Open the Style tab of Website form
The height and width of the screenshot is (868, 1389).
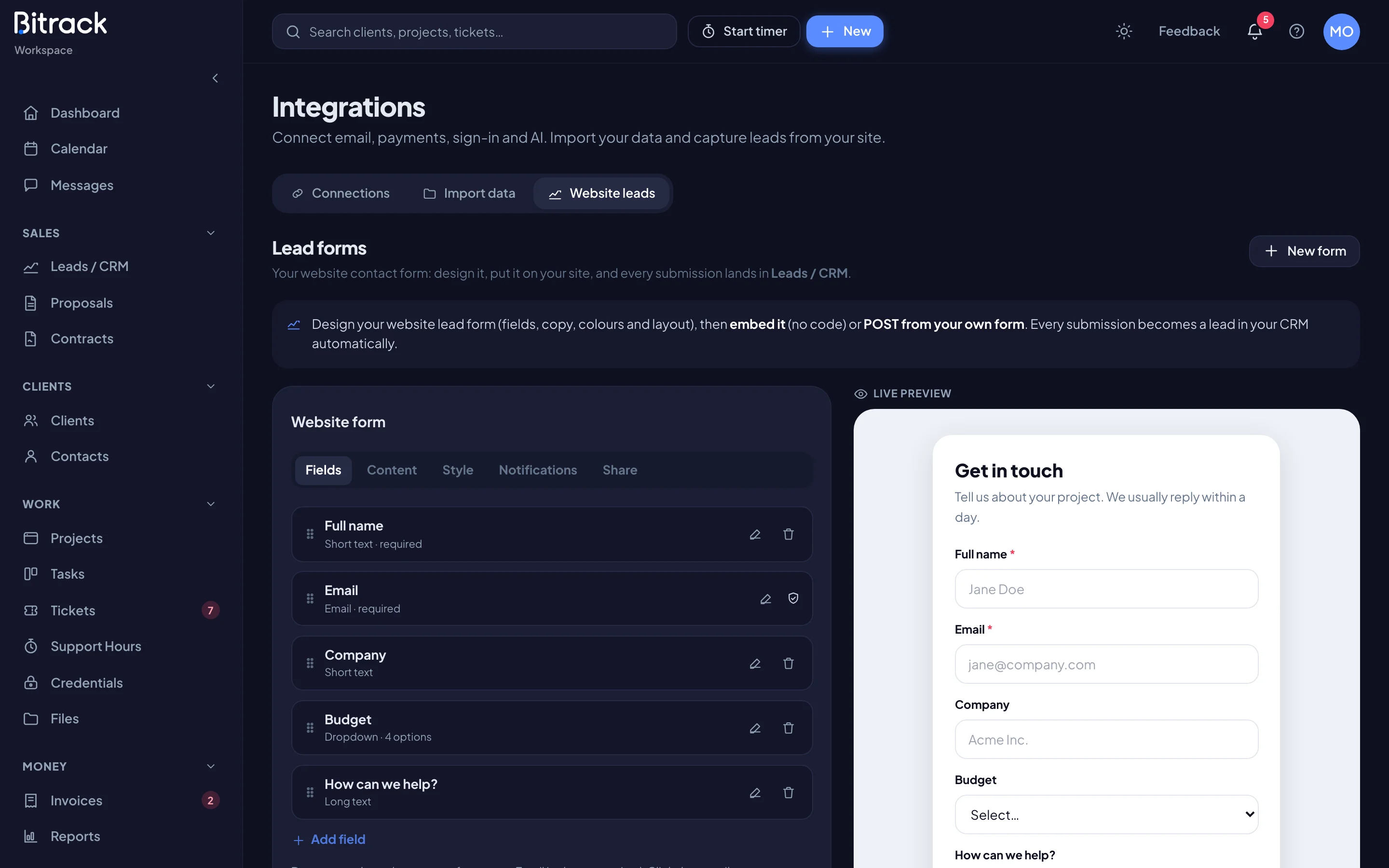pyautogui.click(x=457, y=470)
